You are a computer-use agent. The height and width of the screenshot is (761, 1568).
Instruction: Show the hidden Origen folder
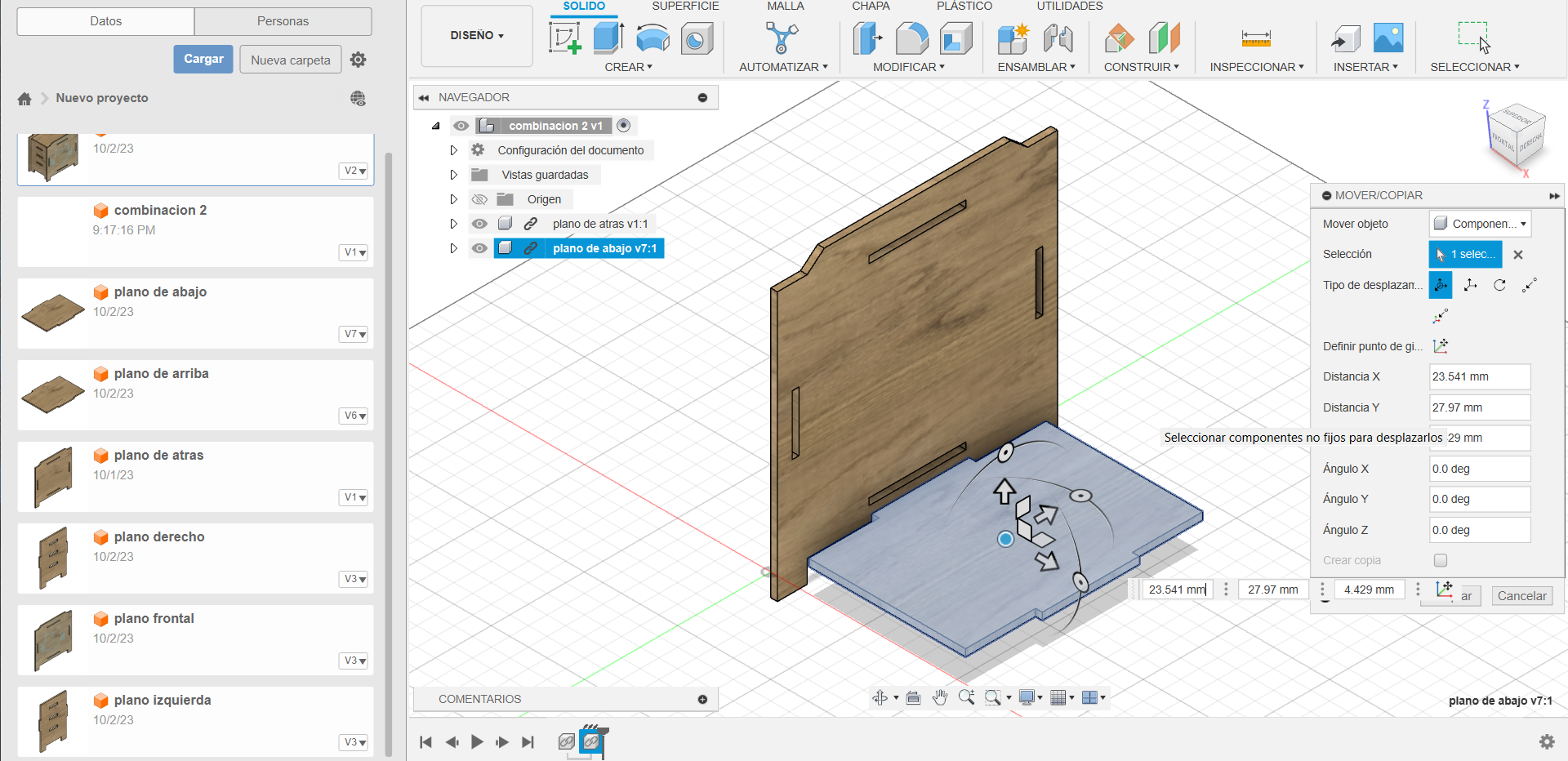click(x=479, y=199)
